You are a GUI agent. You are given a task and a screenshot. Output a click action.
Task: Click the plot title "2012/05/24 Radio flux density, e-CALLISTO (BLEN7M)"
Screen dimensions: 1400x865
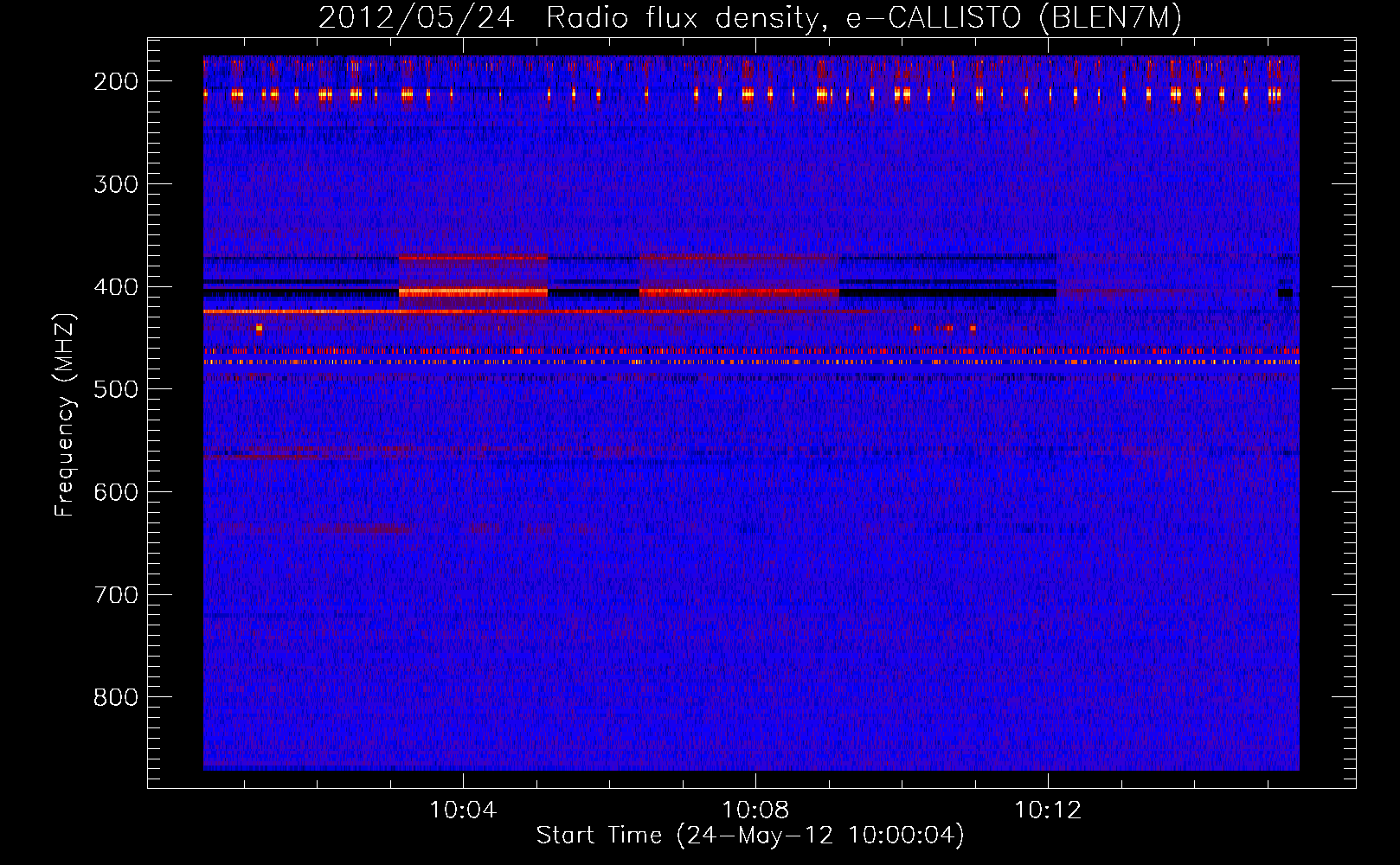(x=750, y=18)
